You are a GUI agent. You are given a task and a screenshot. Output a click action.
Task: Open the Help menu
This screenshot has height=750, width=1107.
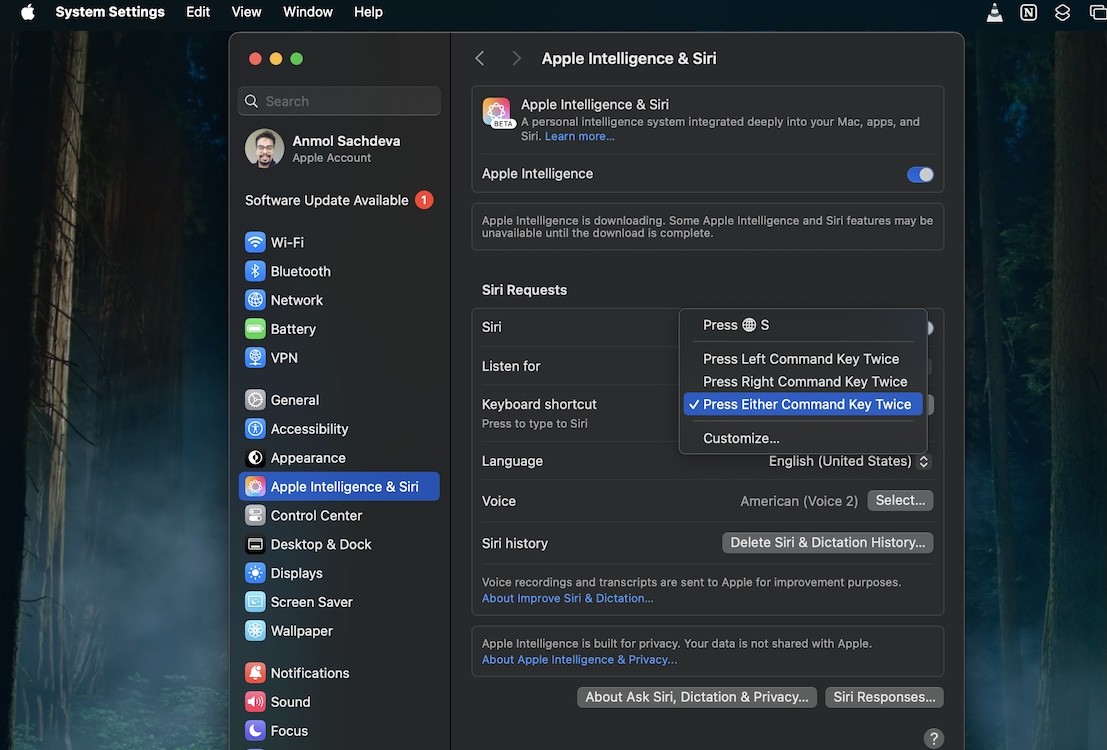368,12
